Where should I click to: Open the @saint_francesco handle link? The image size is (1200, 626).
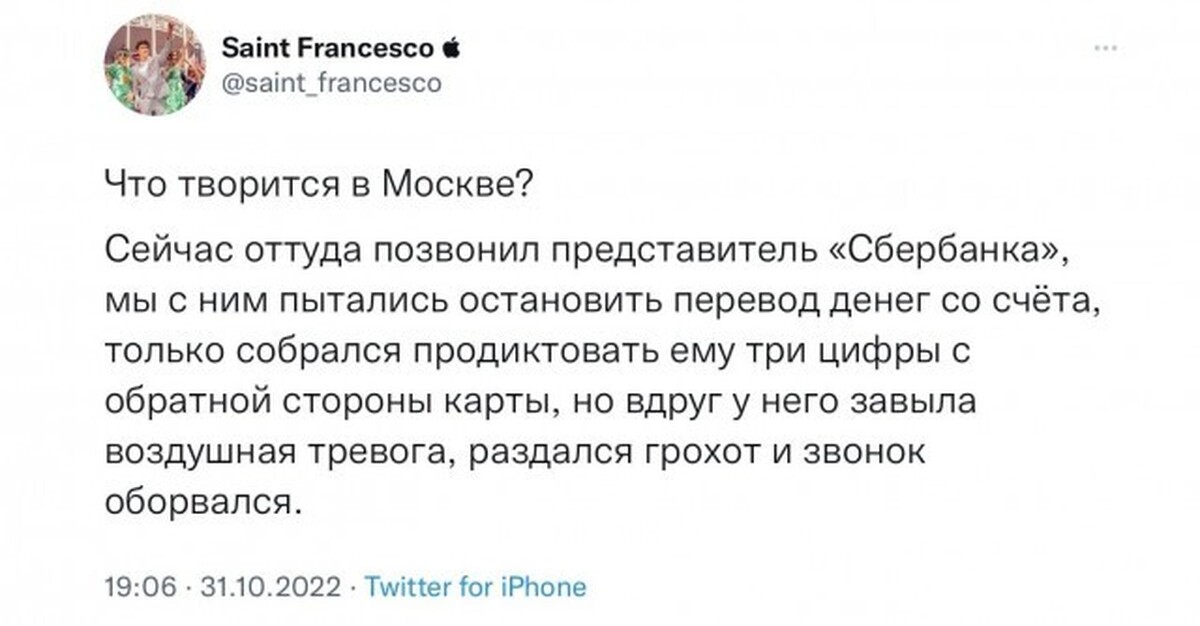tap(329, 84)
